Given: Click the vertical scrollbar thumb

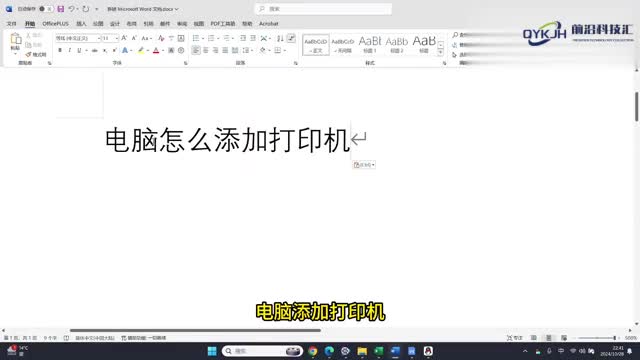Looking at the screenshot, I should tap(636, 107).
